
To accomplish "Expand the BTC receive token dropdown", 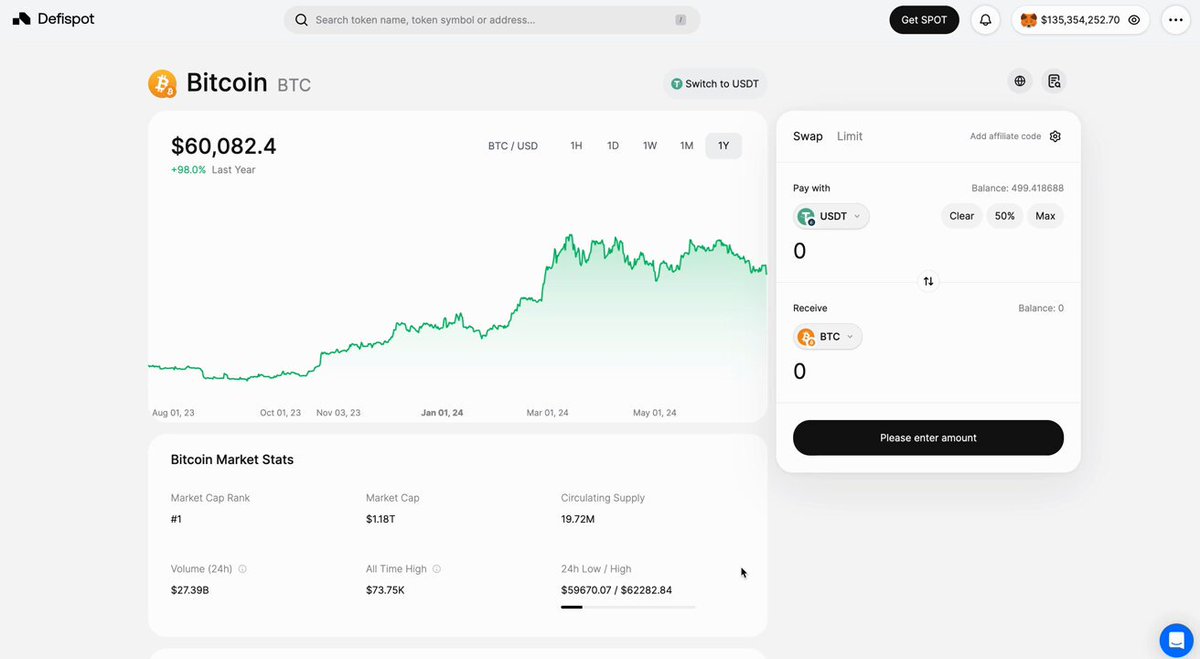I will (828, 337).
